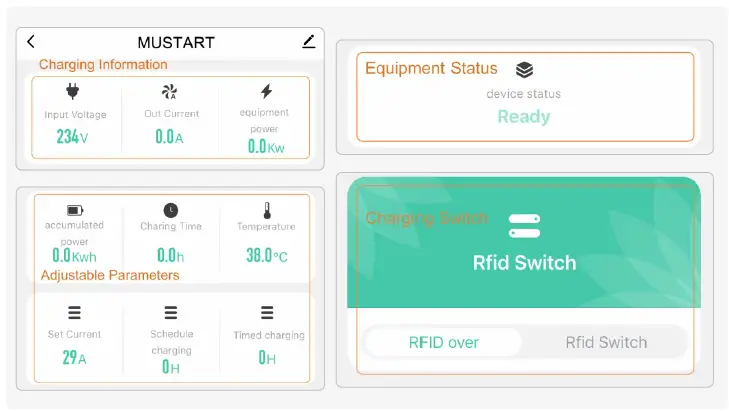Screen dimensions: 729x411
Task: Click the accumulated power label
Action: tap(74, 233)
